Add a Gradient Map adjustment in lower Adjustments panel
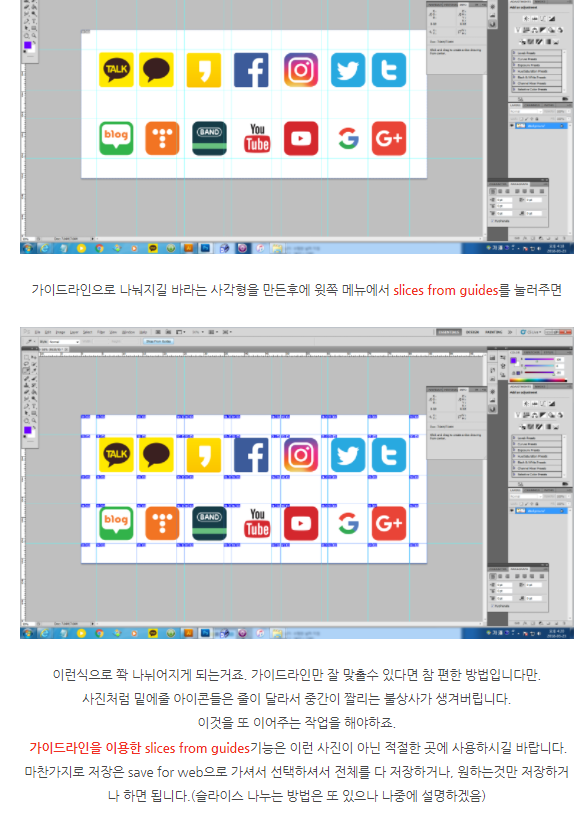Screen dimensions: 579x822 coord(548,427)
